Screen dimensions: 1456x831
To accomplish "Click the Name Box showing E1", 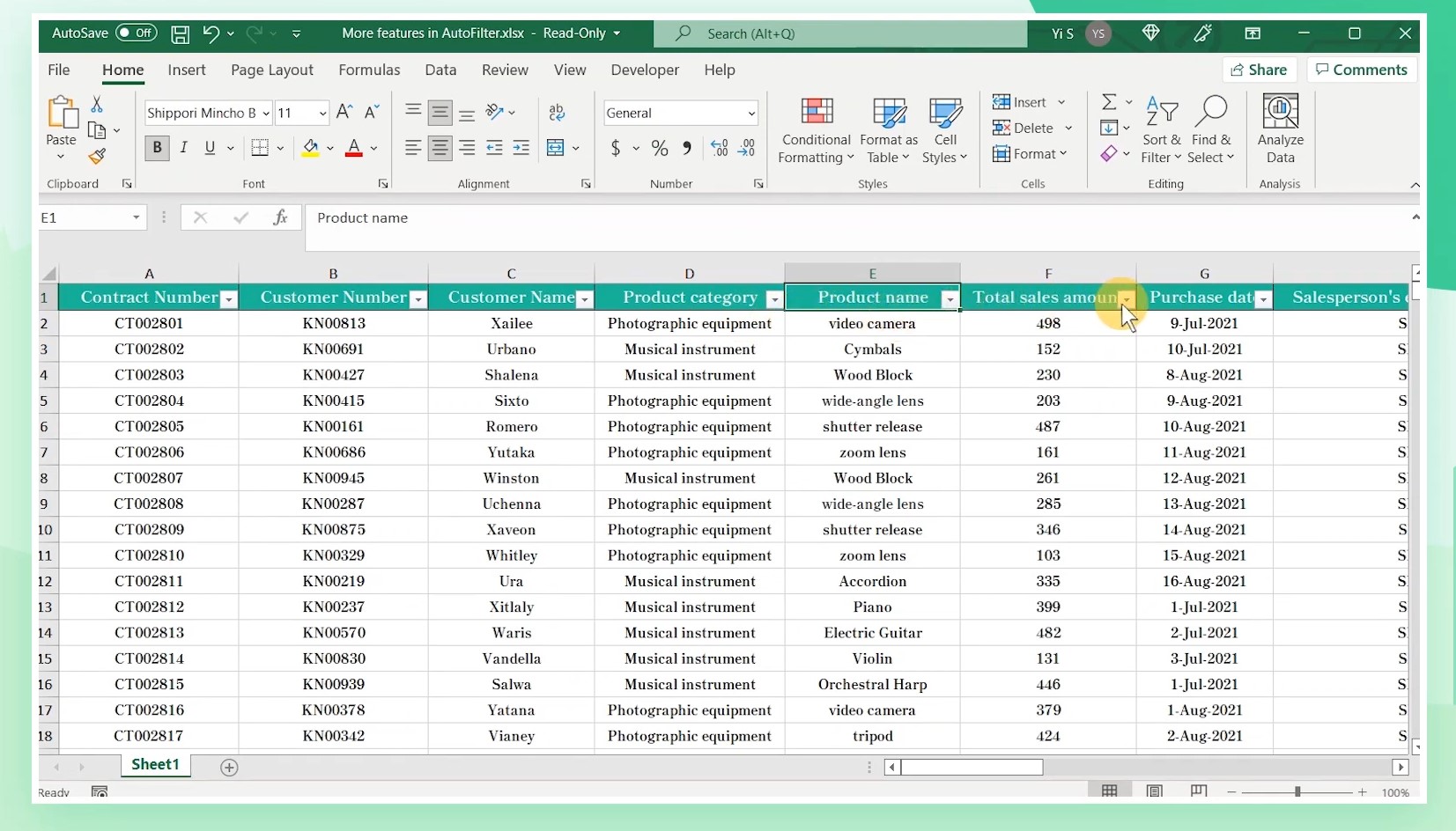I will tap(84, 217).
